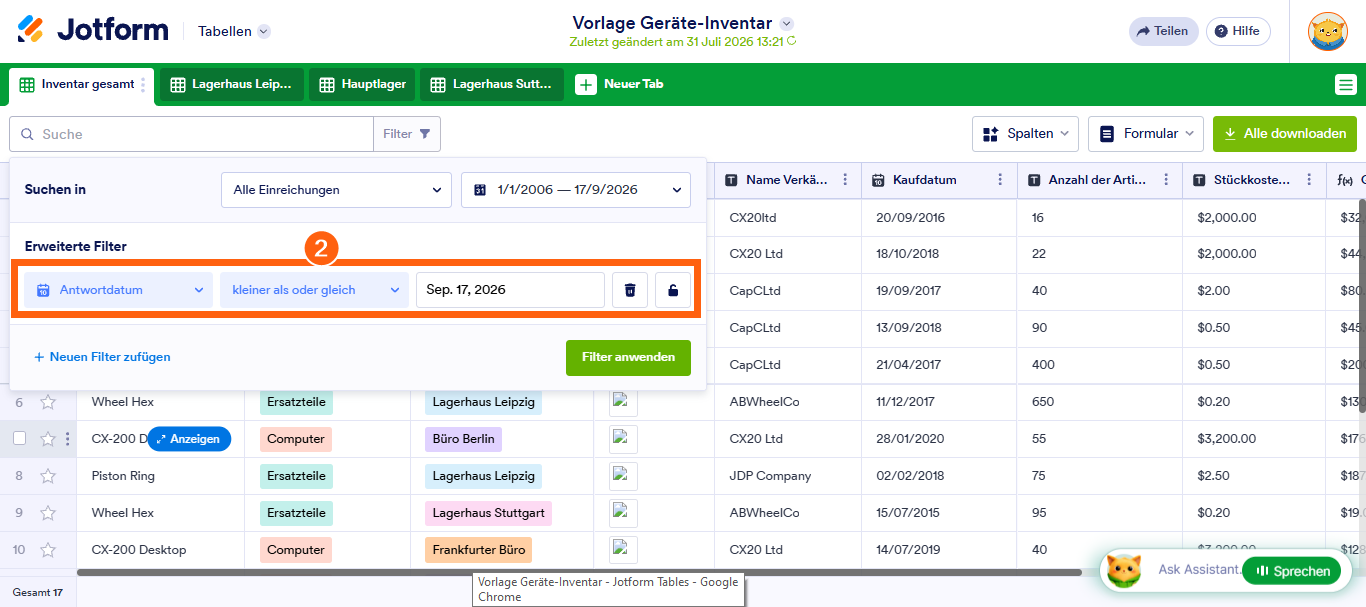The height and width of the screenshot is (607, 1366).
Task: Click the Sprechen button
Action: tap(1291, 571)
